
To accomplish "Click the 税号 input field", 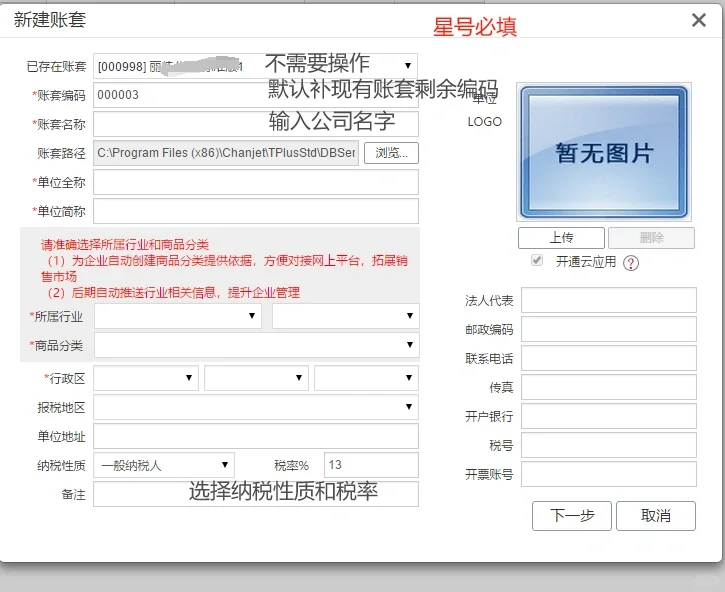I will pyautogui.click(x=609, y=445).
